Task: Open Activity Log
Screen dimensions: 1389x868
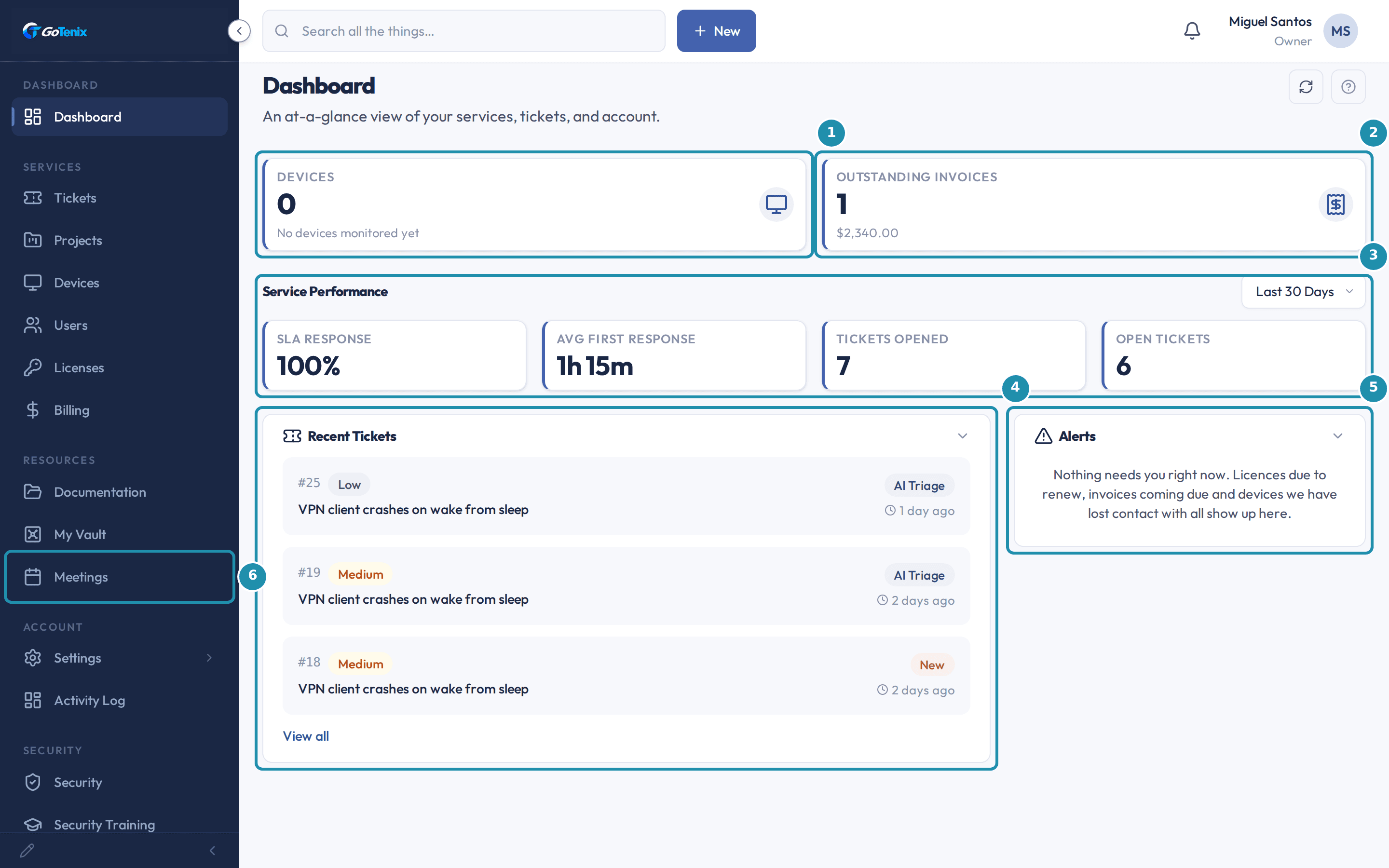Action: 120,700
